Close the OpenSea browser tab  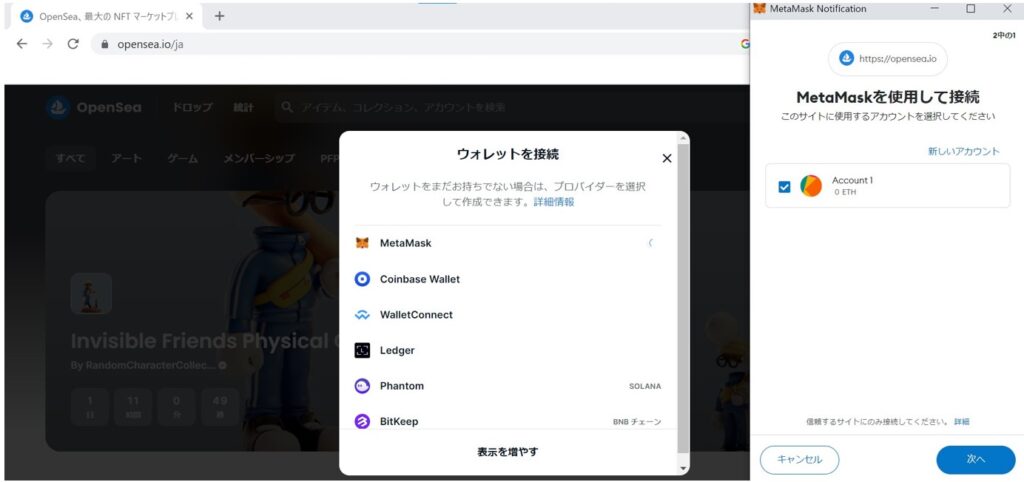tap(189, 16)
